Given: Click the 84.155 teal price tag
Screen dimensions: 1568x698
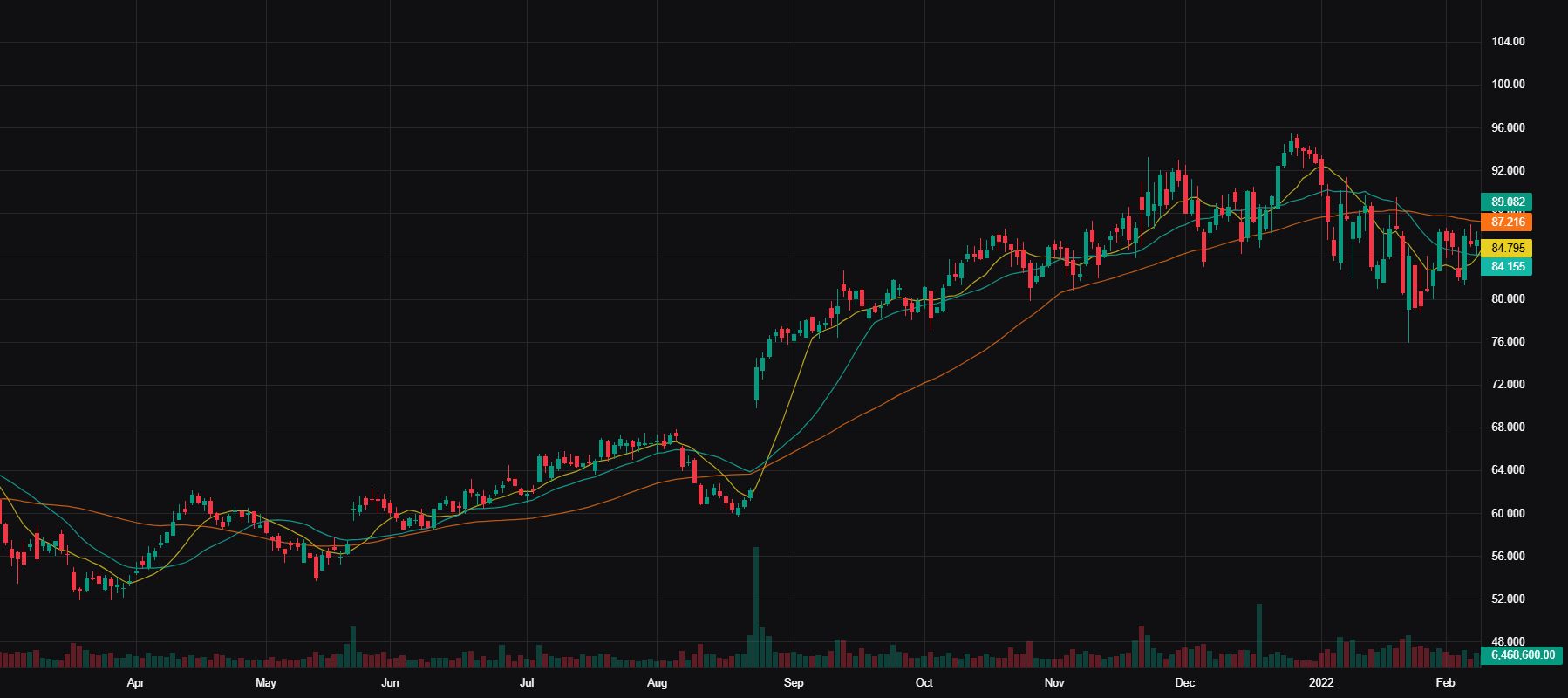Looking at the screenshot, I should (x=1507, y=267).
